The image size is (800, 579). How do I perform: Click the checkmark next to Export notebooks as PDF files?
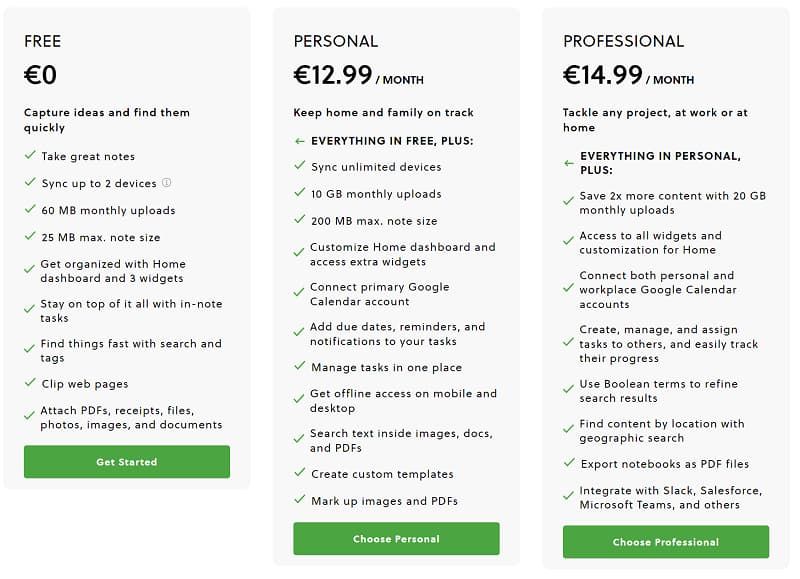point(567,463)
